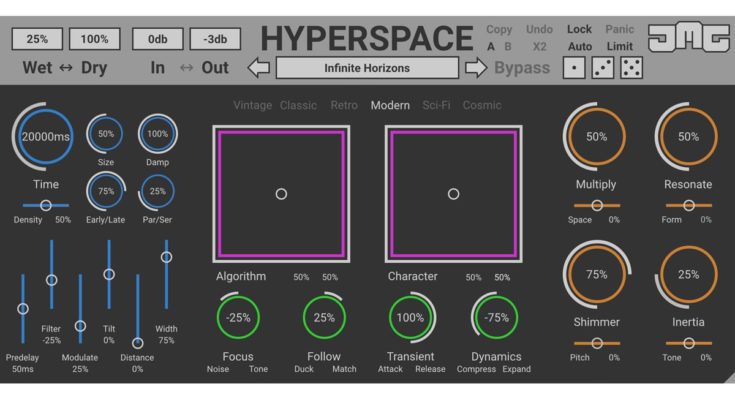Click the five-dot dice randomize icon
The image size is (735, 400).
pyautogui.click(x=632, y=68)
